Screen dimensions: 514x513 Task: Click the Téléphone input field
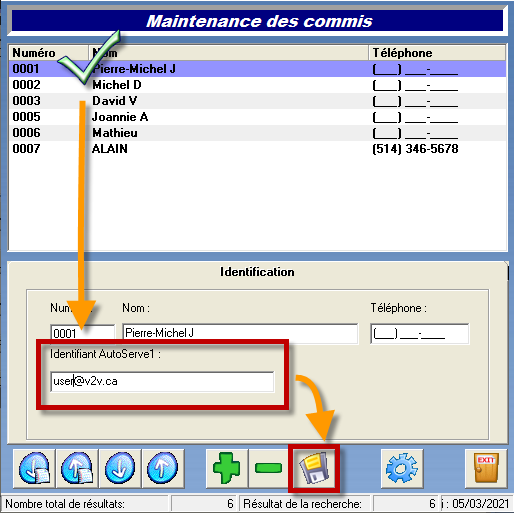pyautogui.click(x=419, y=333)
